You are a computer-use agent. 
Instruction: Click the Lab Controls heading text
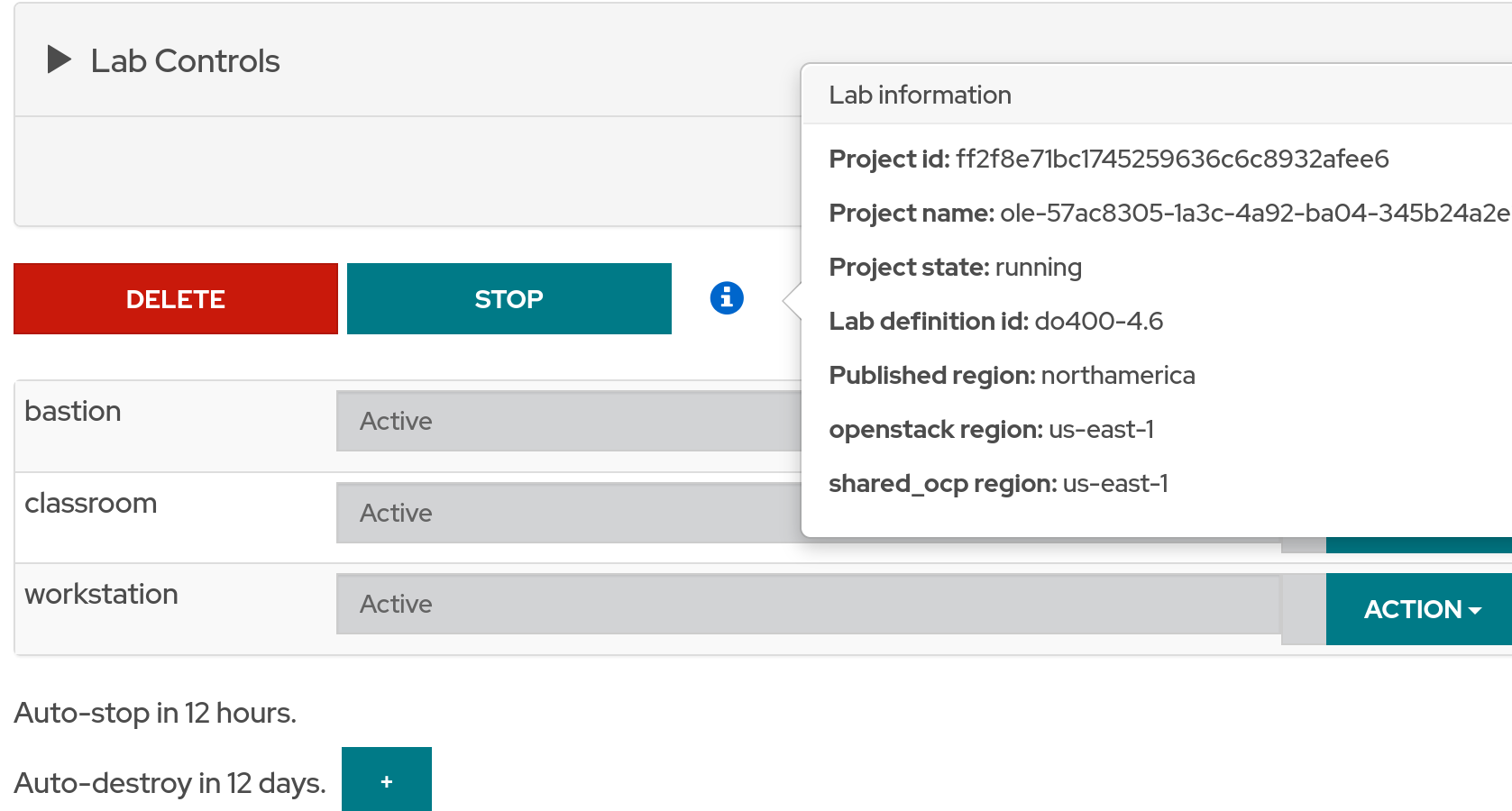[x=185, y=61]
